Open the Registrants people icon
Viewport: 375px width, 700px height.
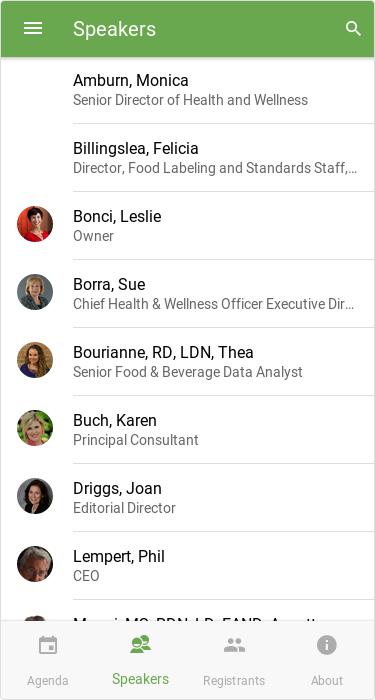(x=234, y=645)
